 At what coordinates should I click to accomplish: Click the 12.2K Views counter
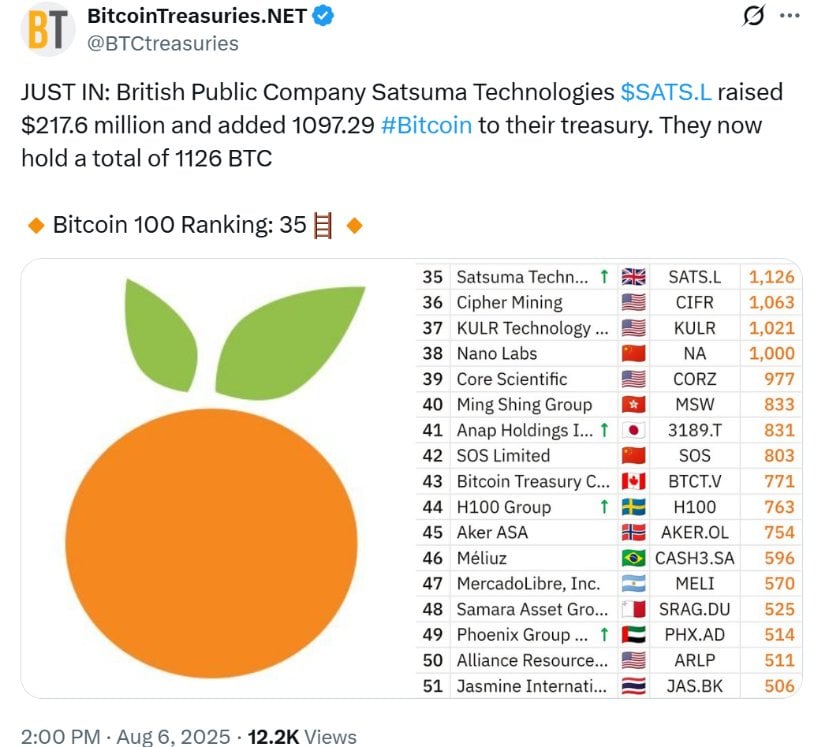point(302,736)
